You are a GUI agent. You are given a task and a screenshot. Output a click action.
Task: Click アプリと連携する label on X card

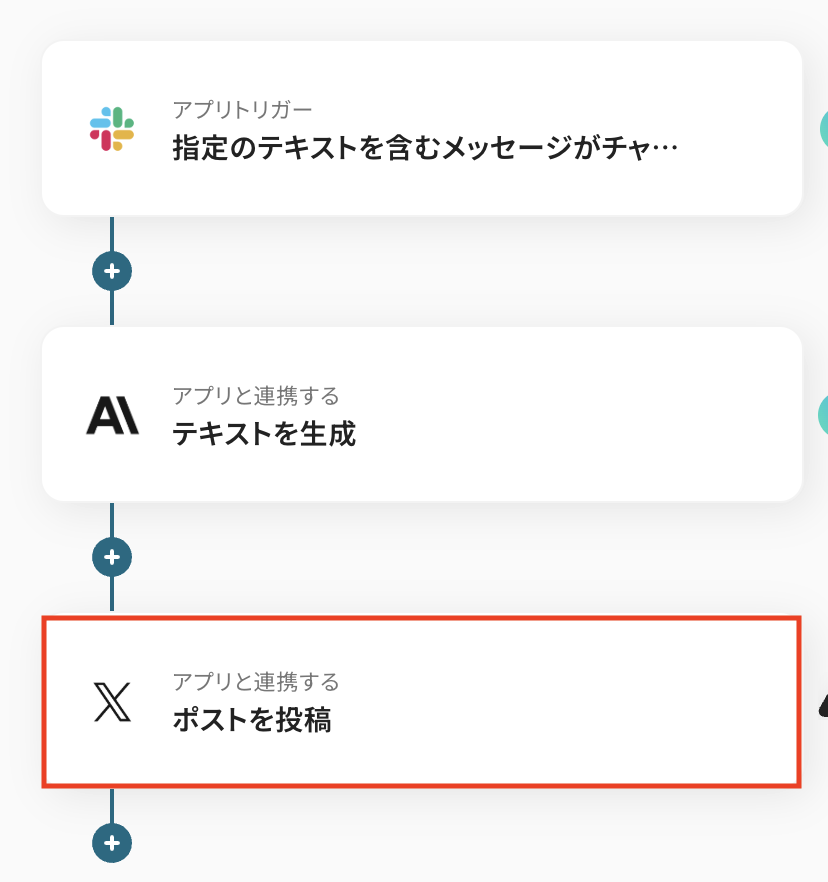pyautogui.click(x=256, y=682)
